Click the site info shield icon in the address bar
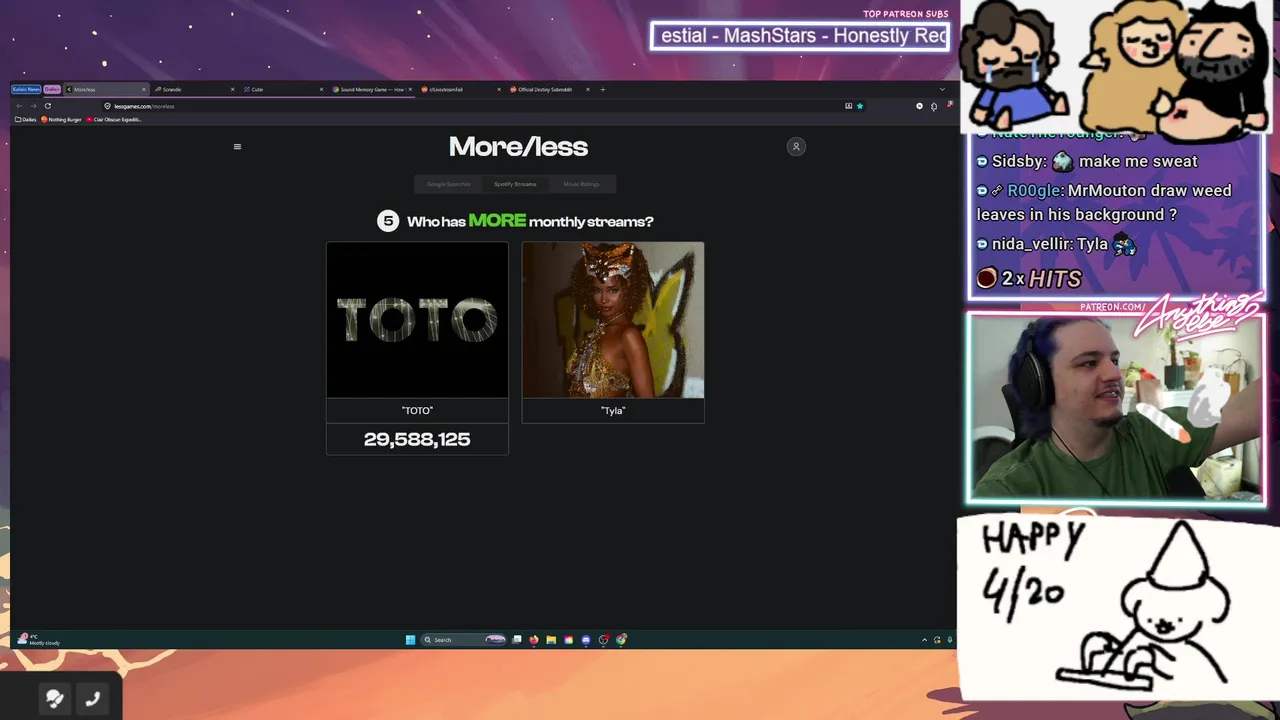 coord(107,106)
